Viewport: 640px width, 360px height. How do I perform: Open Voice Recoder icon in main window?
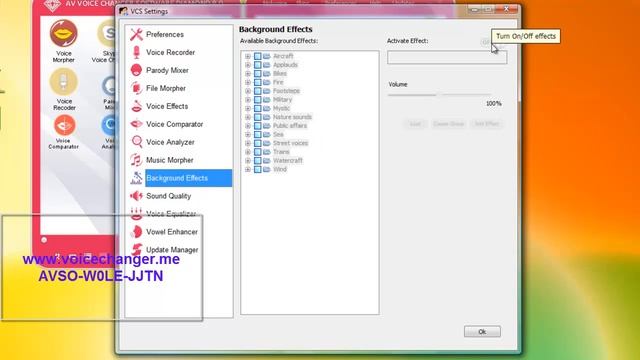(63, 82)
